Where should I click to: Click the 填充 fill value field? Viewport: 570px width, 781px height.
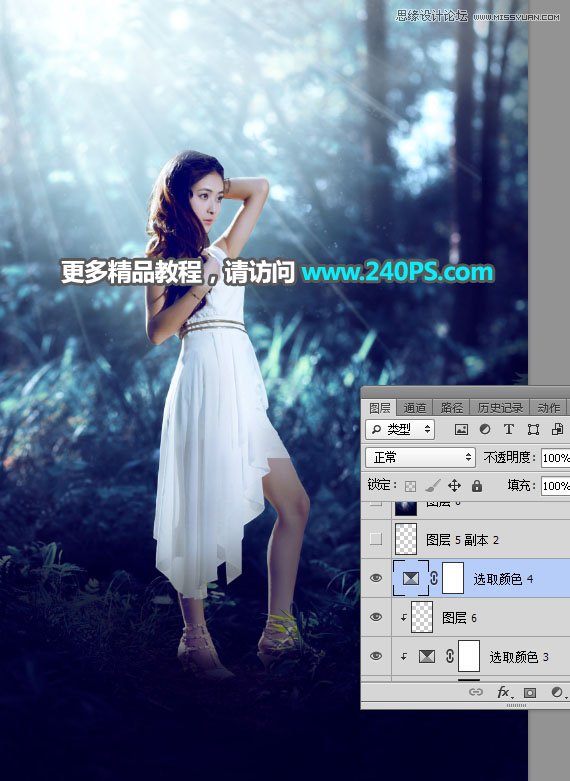click(x=556, y=486)
